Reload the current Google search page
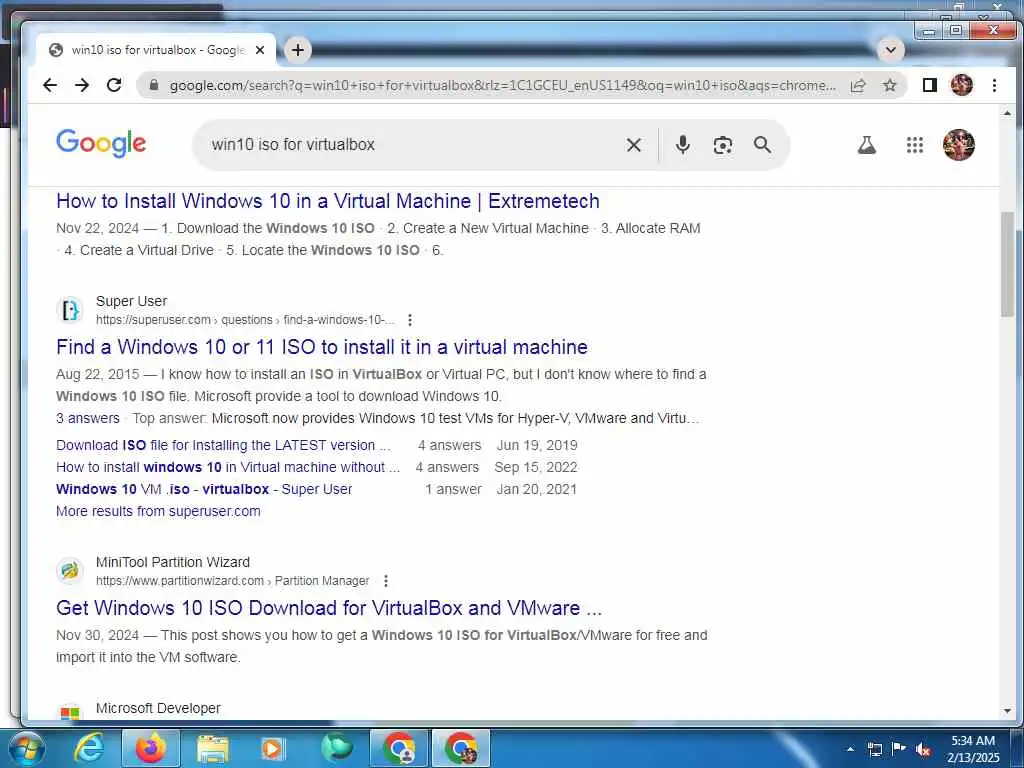This screenshot has height=768, width=1024. [x=114, y=85]
